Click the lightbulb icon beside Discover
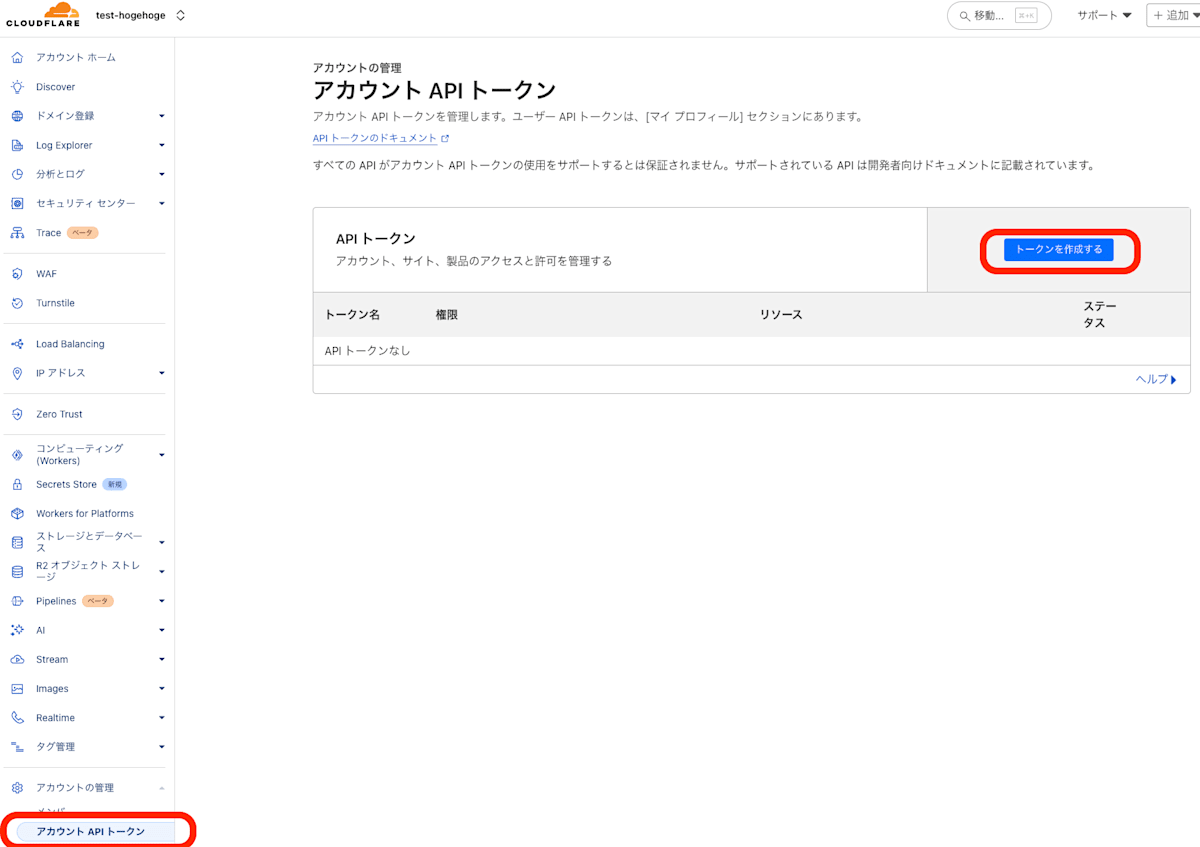Image resolution: width=1200 pixels, height=847 pixels. 17,87
